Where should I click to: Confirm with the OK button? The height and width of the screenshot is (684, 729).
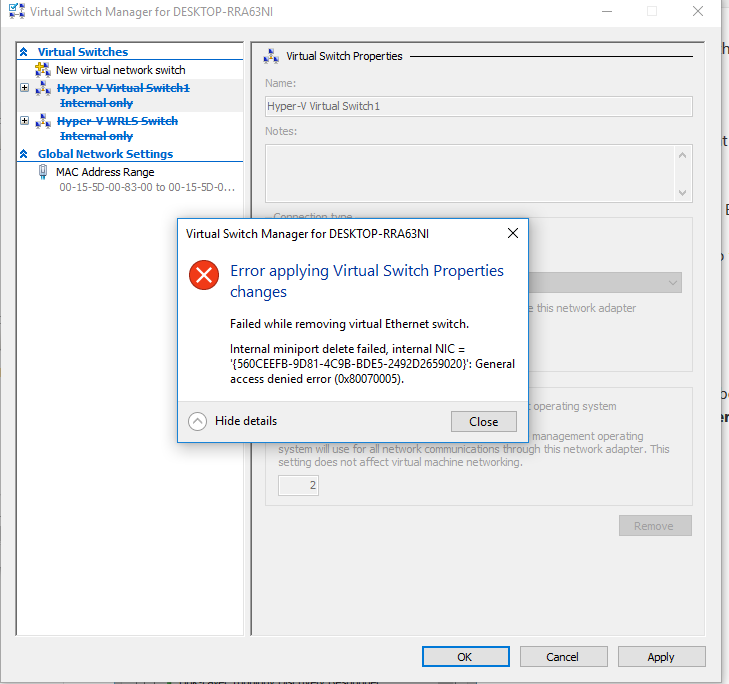[x=465, y=657]
